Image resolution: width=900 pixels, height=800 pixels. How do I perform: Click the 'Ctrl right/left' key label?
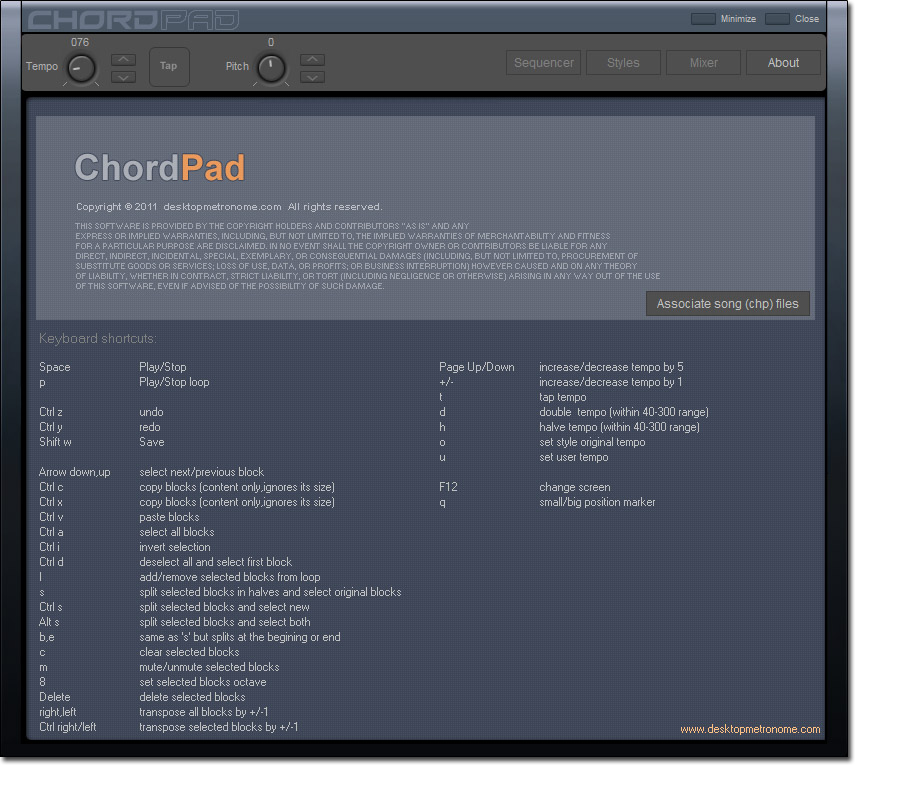(68, 727)
